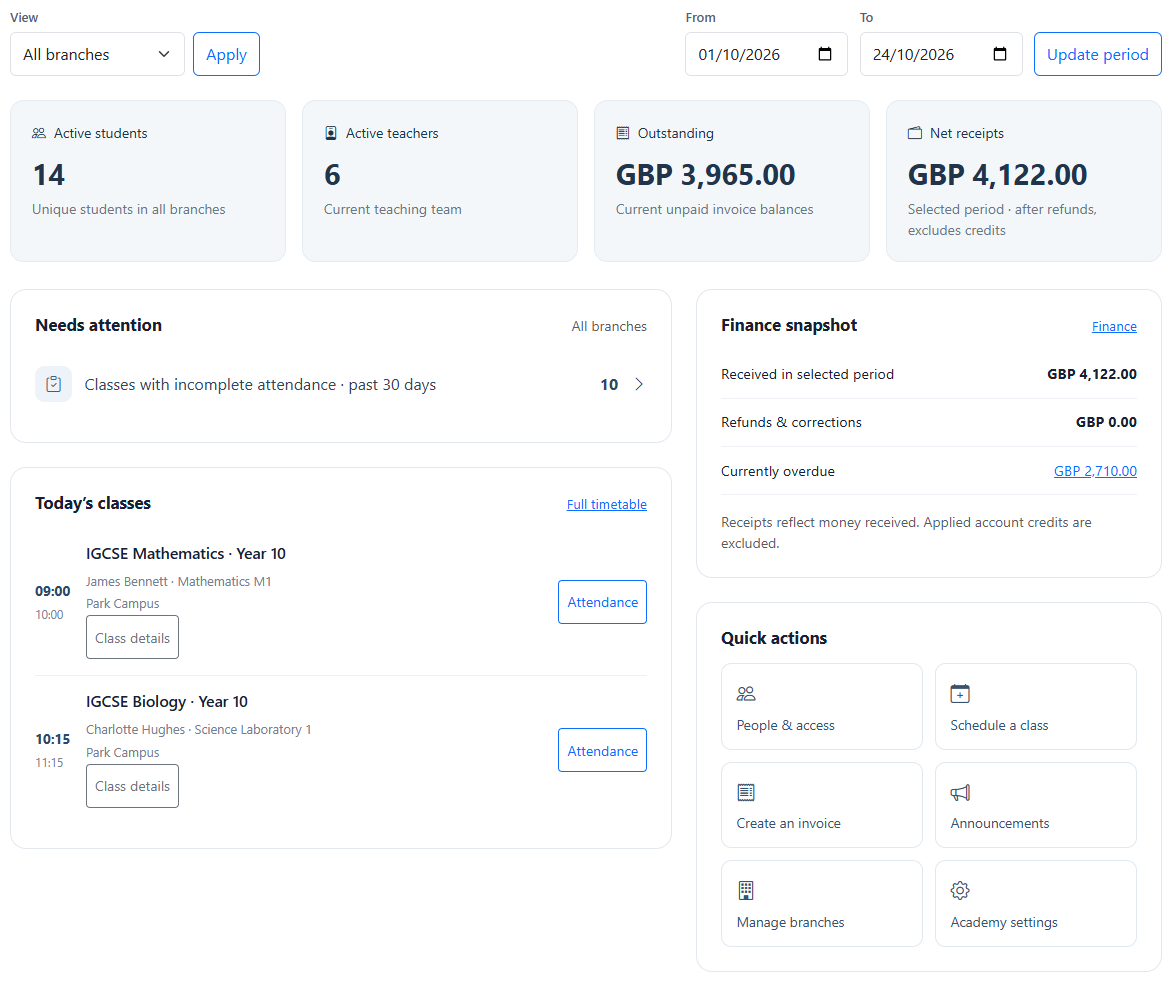
Task: Apply the selected branch view
Action: pos(226,54)
